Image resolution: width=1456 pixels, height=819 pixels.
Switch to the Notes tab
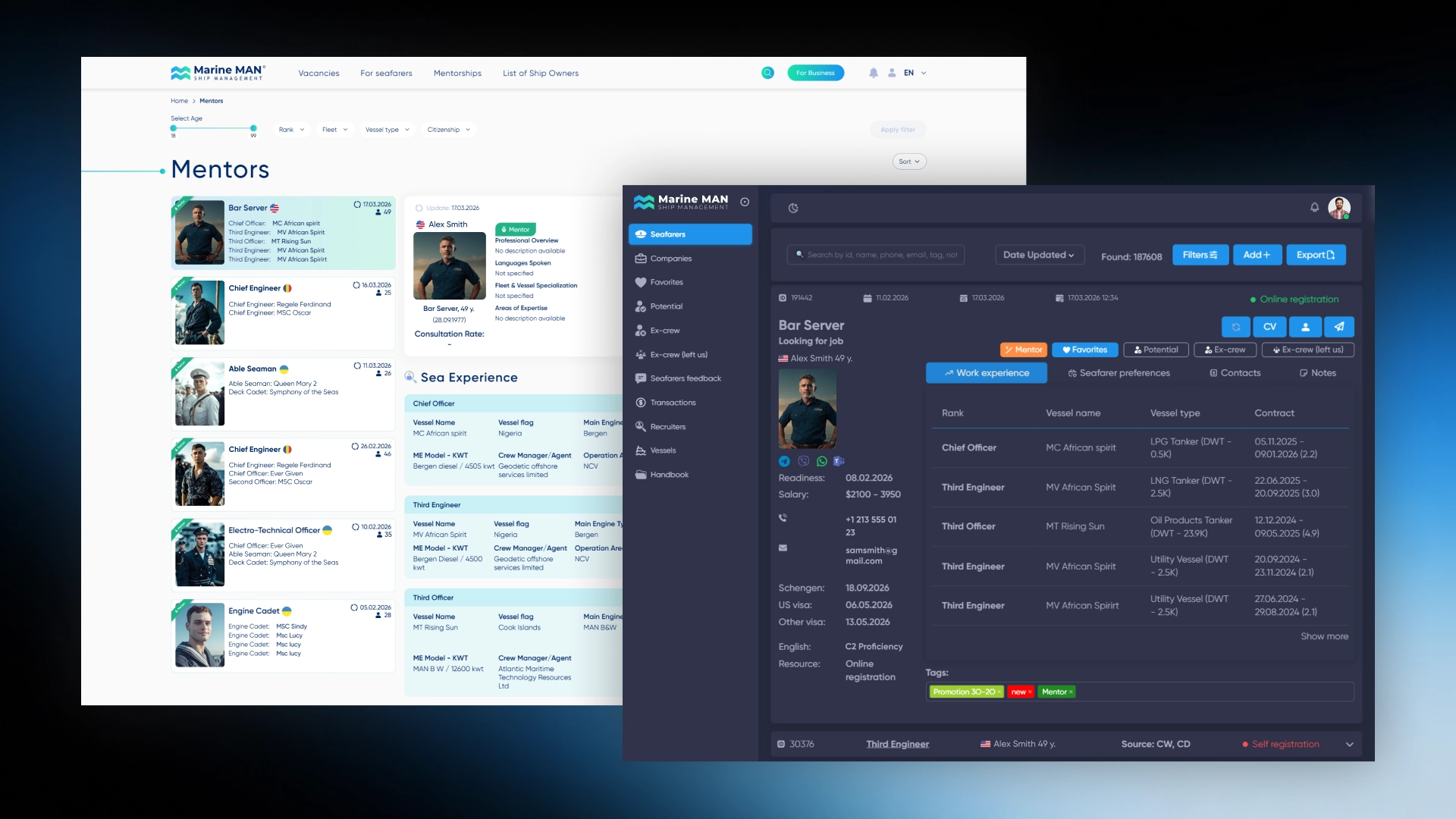(1318, 373)
